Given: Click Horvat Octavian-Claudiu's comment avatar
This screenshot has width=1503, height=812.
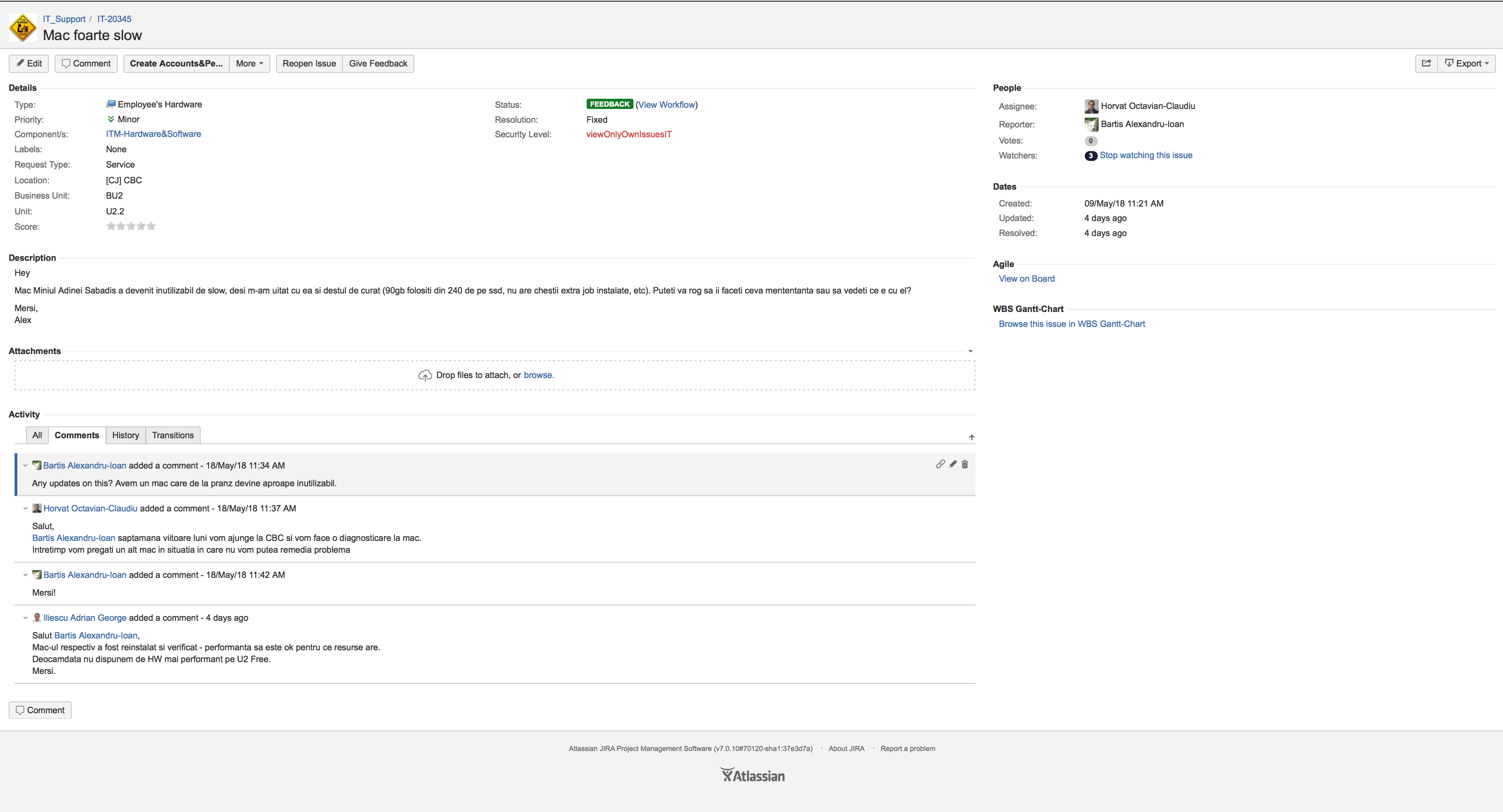Looking at the screenshot, I should pos(37,508).
